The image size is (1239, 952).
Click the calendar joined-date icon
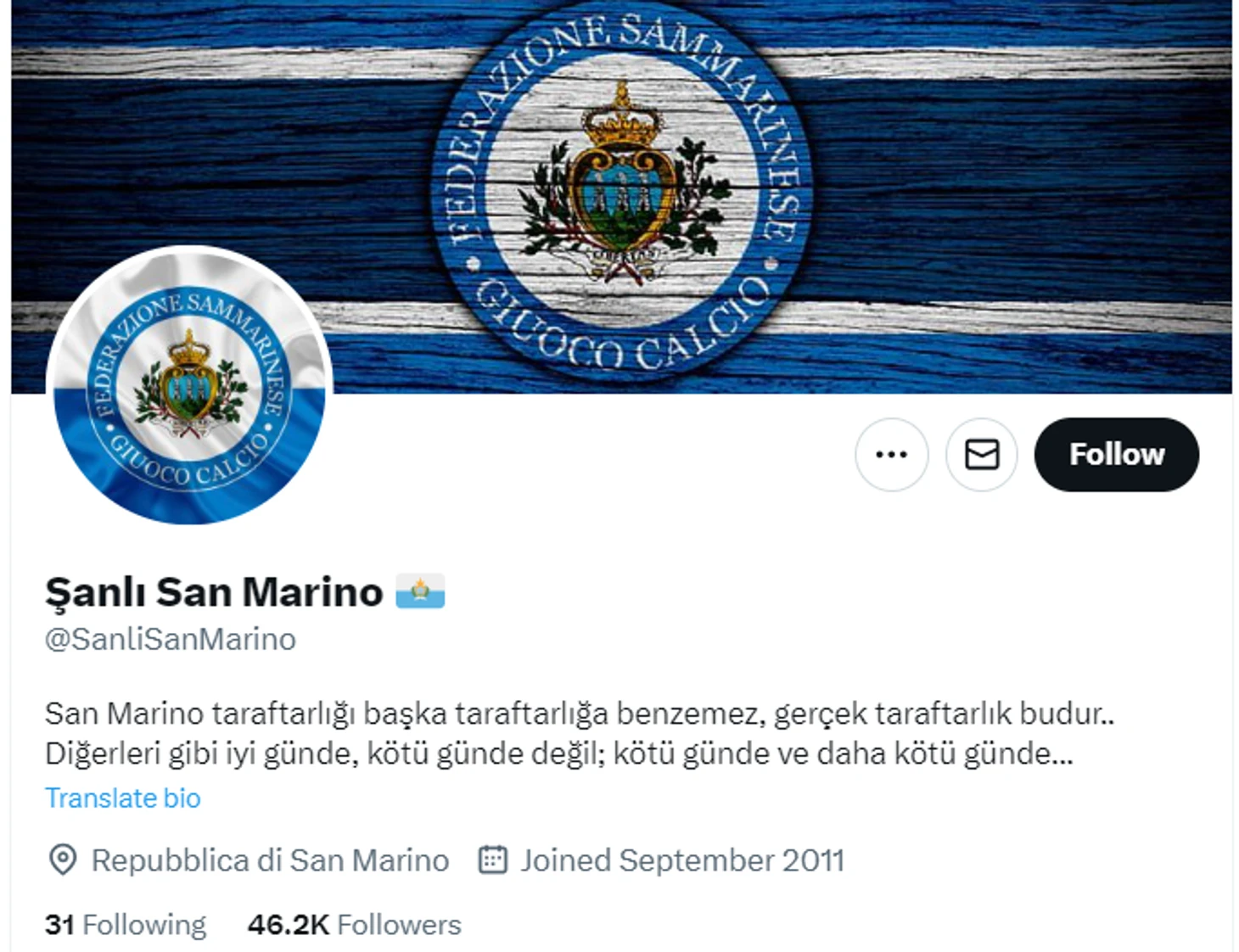493,859
